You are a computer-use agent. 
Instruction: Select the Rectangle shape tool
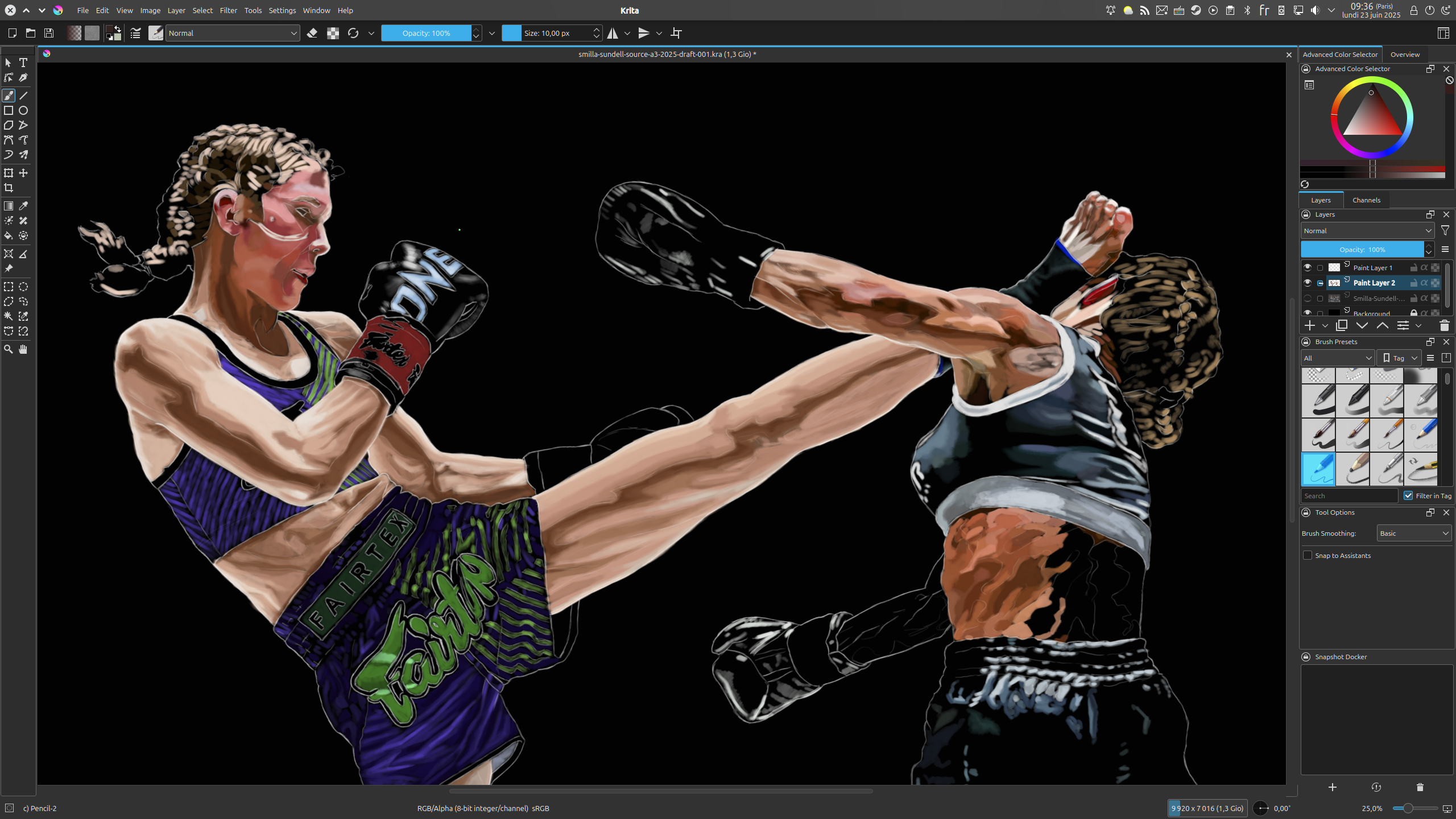9,110
